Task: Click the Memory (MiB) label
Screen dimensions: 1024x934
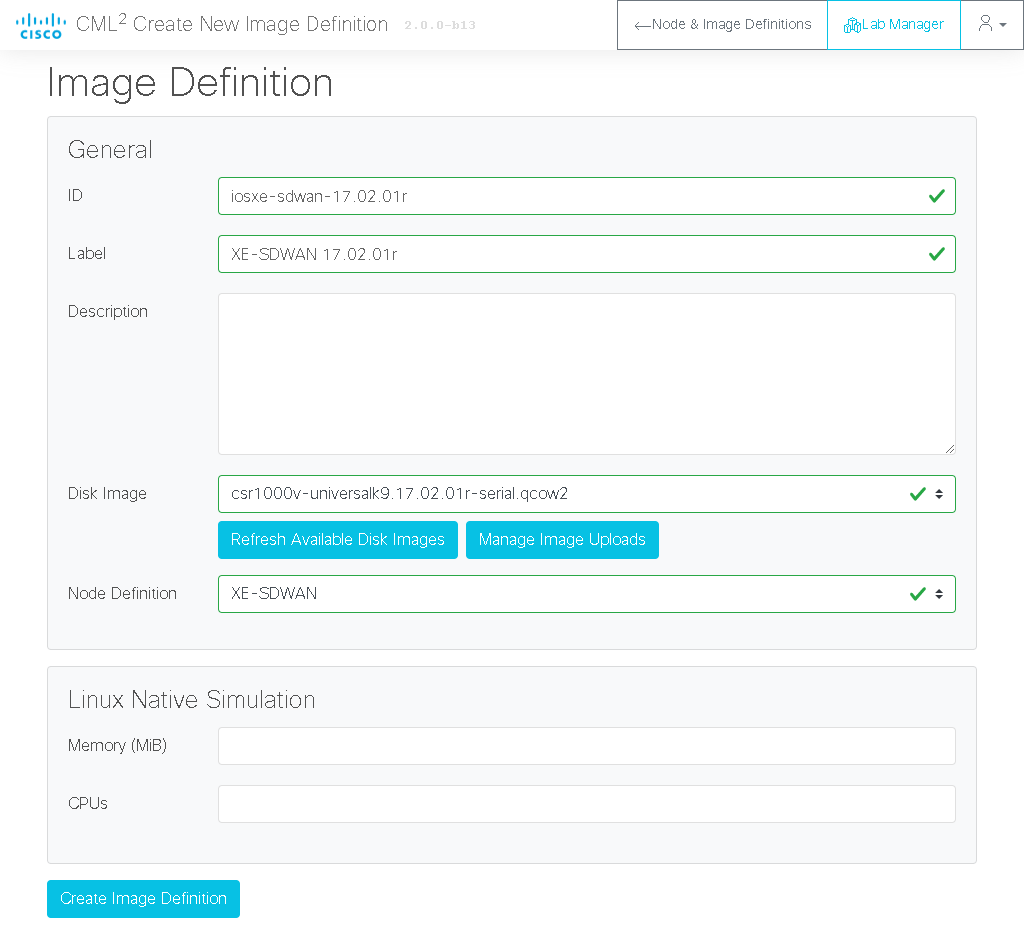Action: [118, 746]
